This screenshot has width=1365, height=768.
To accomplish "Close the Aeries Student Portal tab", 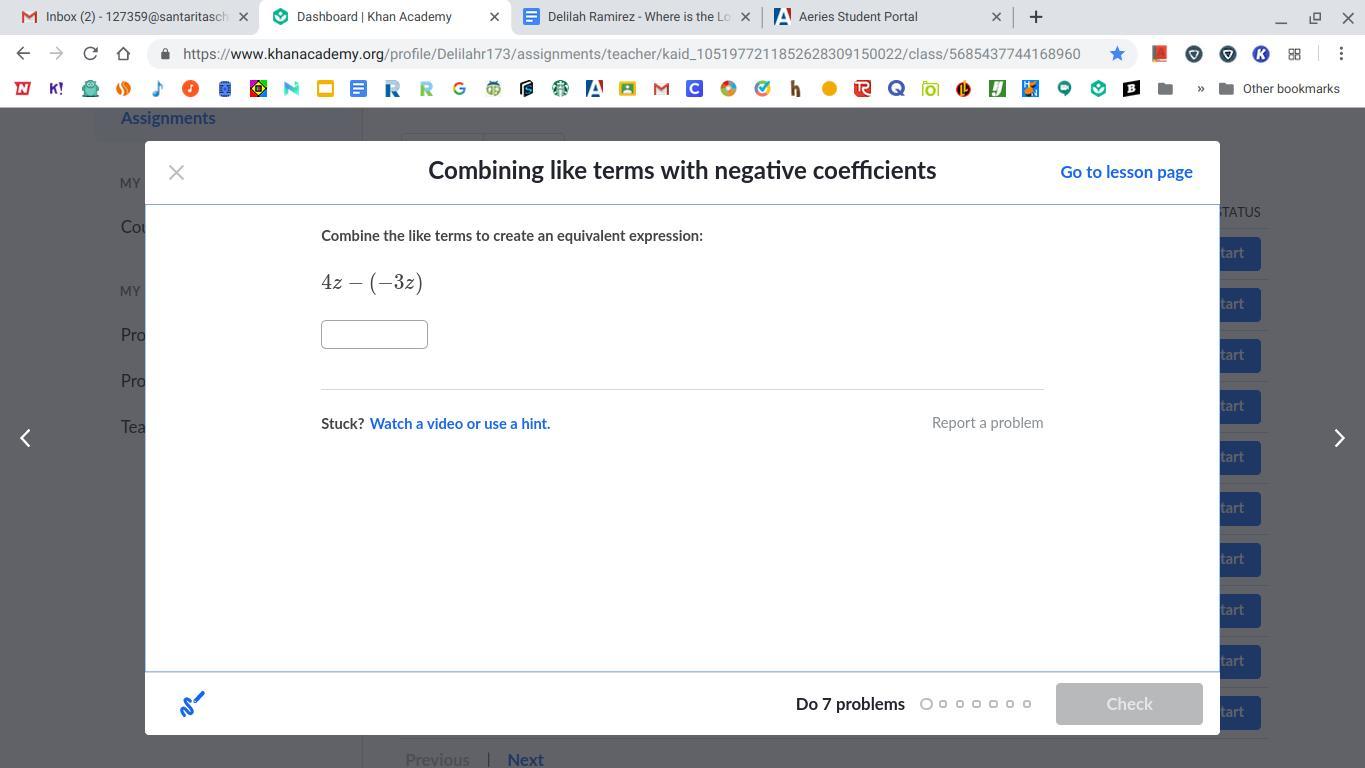I will pyautogui.click(x=996, y=17).
